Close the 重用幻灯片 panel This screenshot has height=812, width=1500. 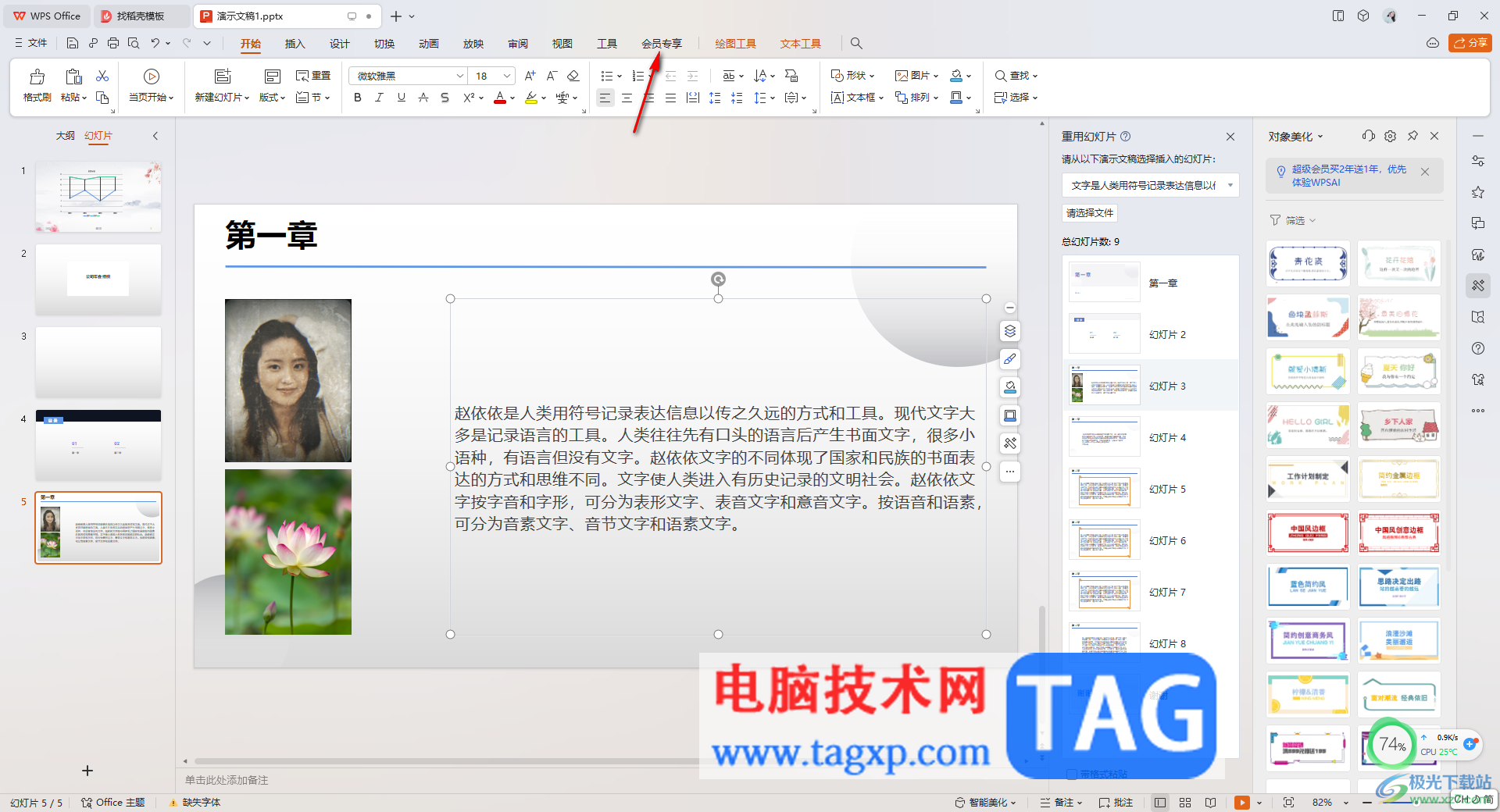1230,137
